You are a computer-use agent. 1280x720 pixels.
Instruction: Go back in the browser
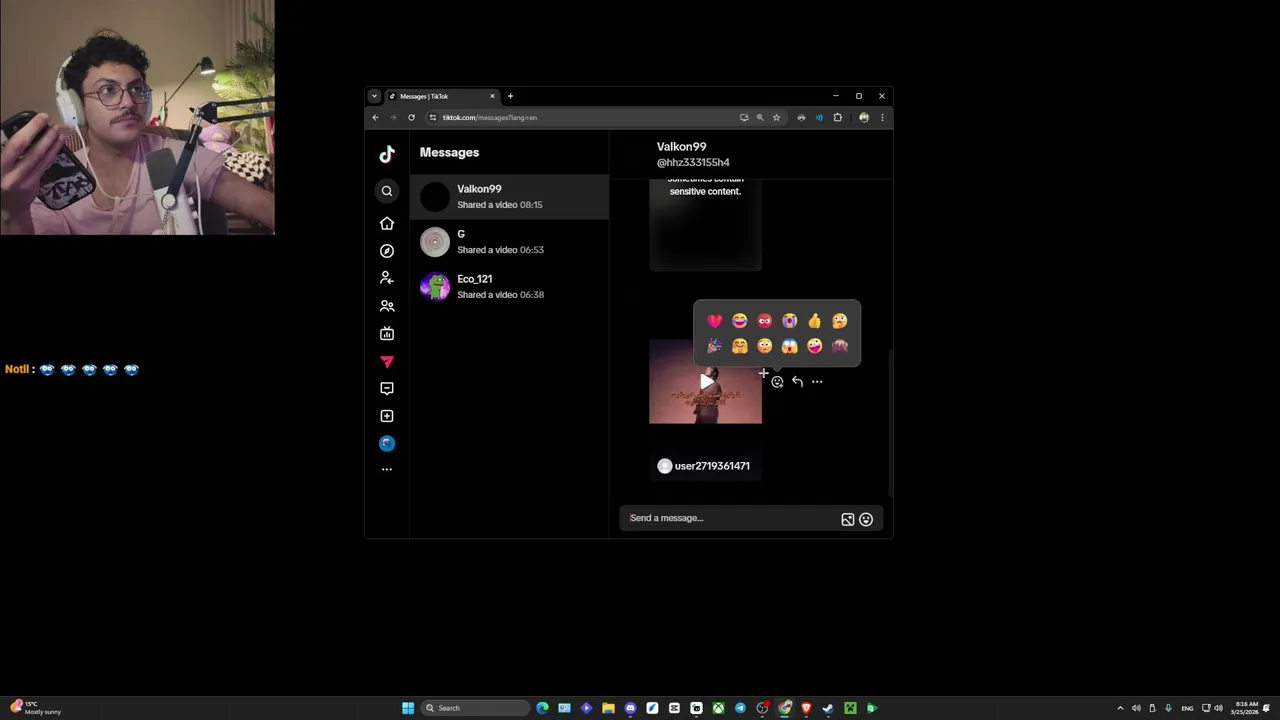click(x=375, y=117)
